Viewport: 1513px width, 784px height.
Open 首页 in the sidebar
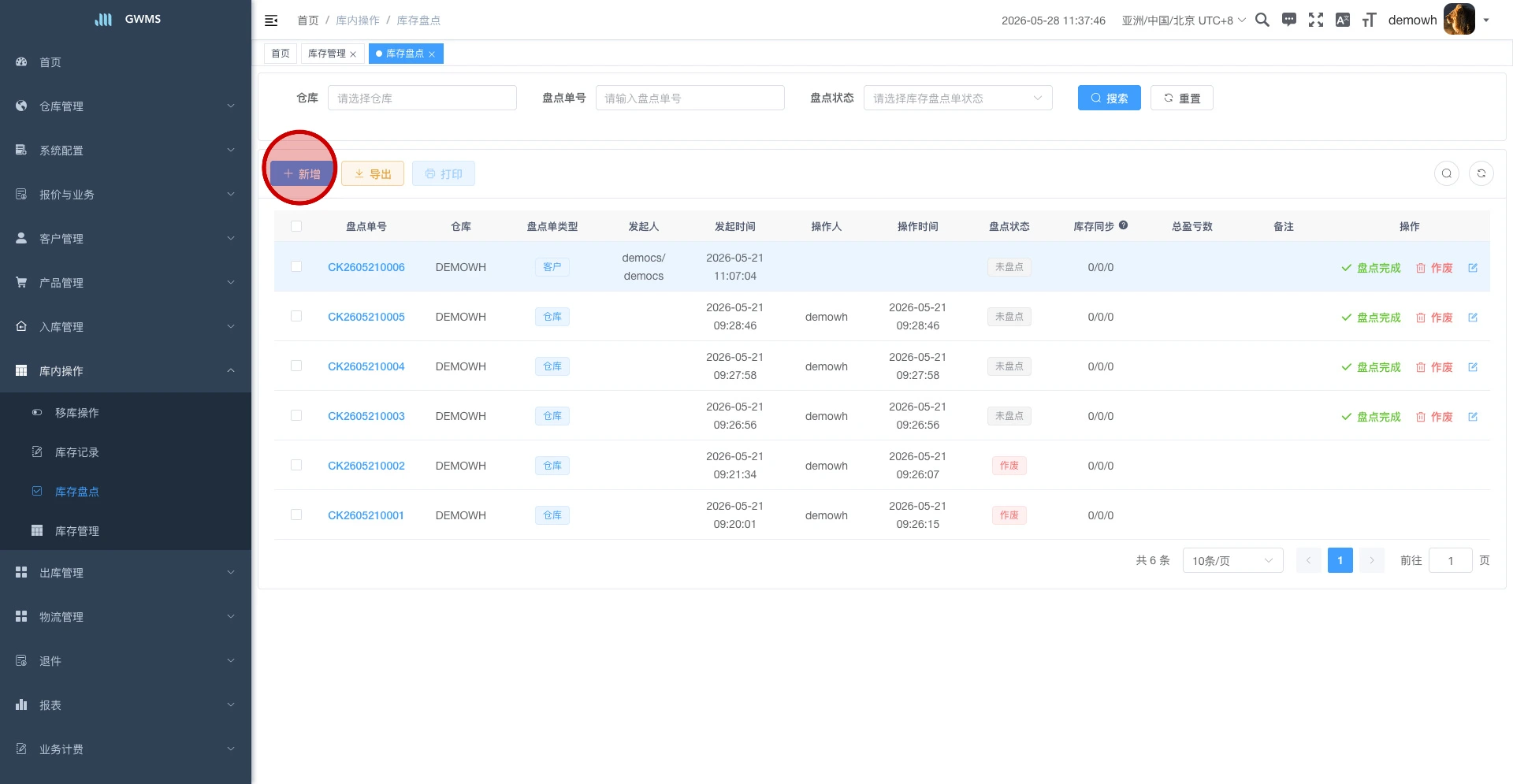click(x=126, y=62)
